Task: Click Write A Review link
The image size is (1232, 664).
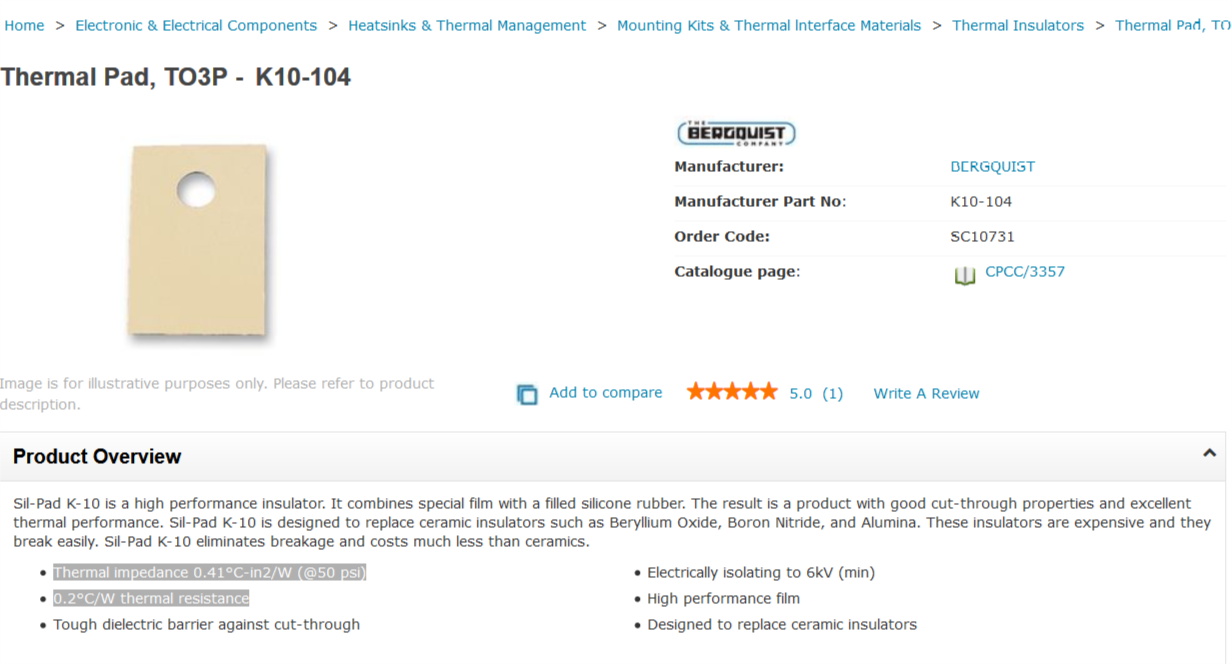Action: [926, 393]
